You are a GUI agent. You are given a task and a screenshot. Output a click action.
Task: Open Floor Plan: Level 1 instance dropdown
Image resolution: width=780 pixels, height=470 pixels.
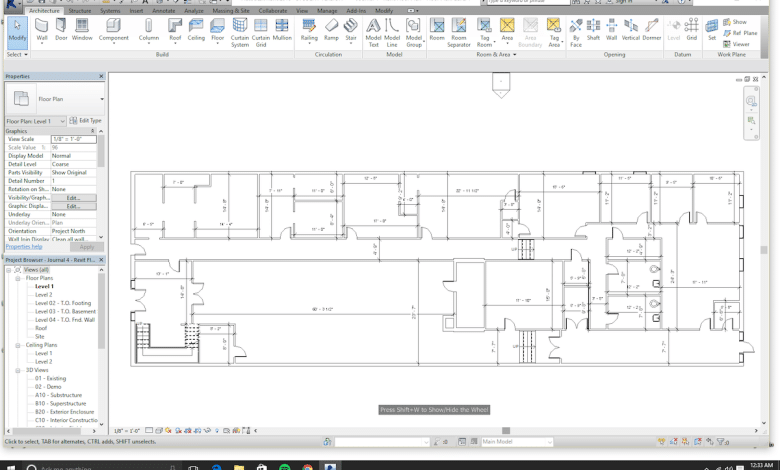[x=35, y=121]
